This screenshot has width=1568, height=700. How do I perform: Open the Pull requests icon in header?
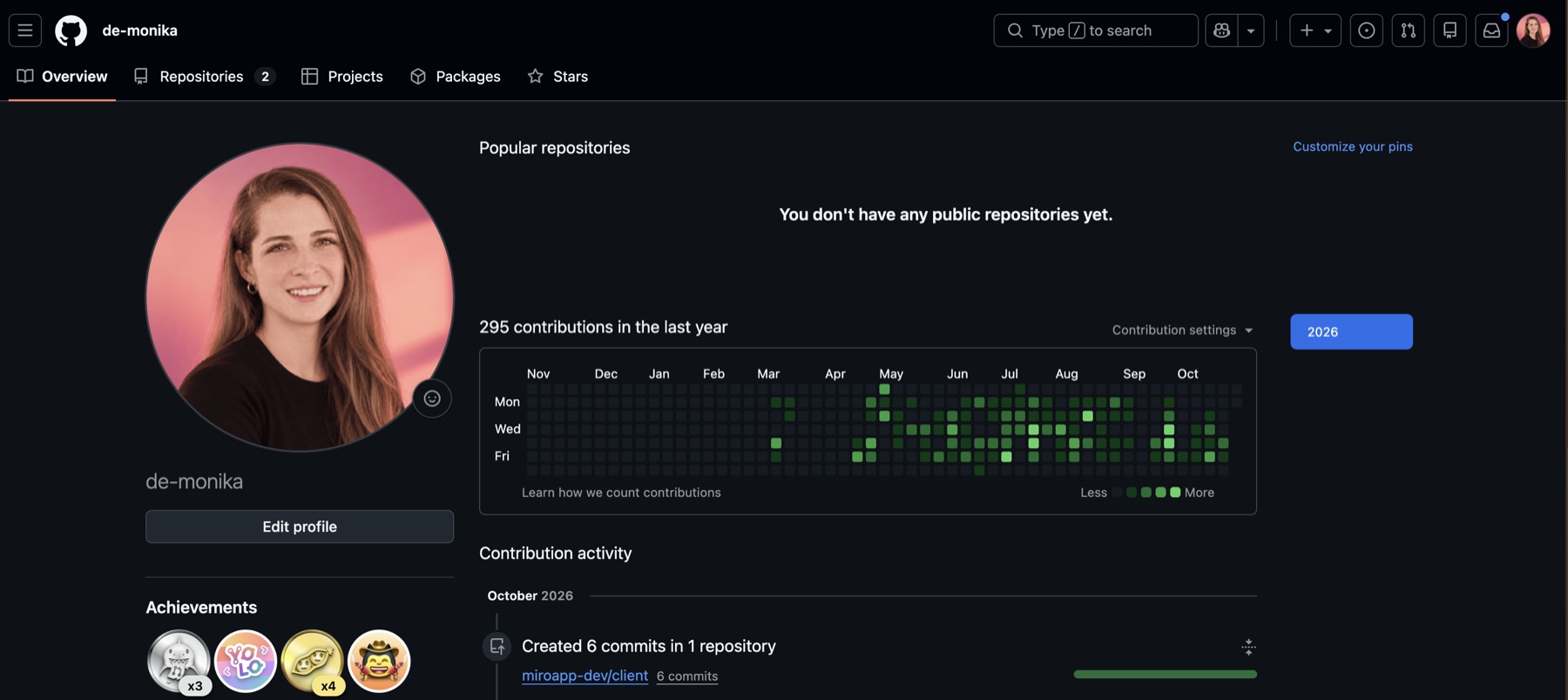click(1408, 31)
